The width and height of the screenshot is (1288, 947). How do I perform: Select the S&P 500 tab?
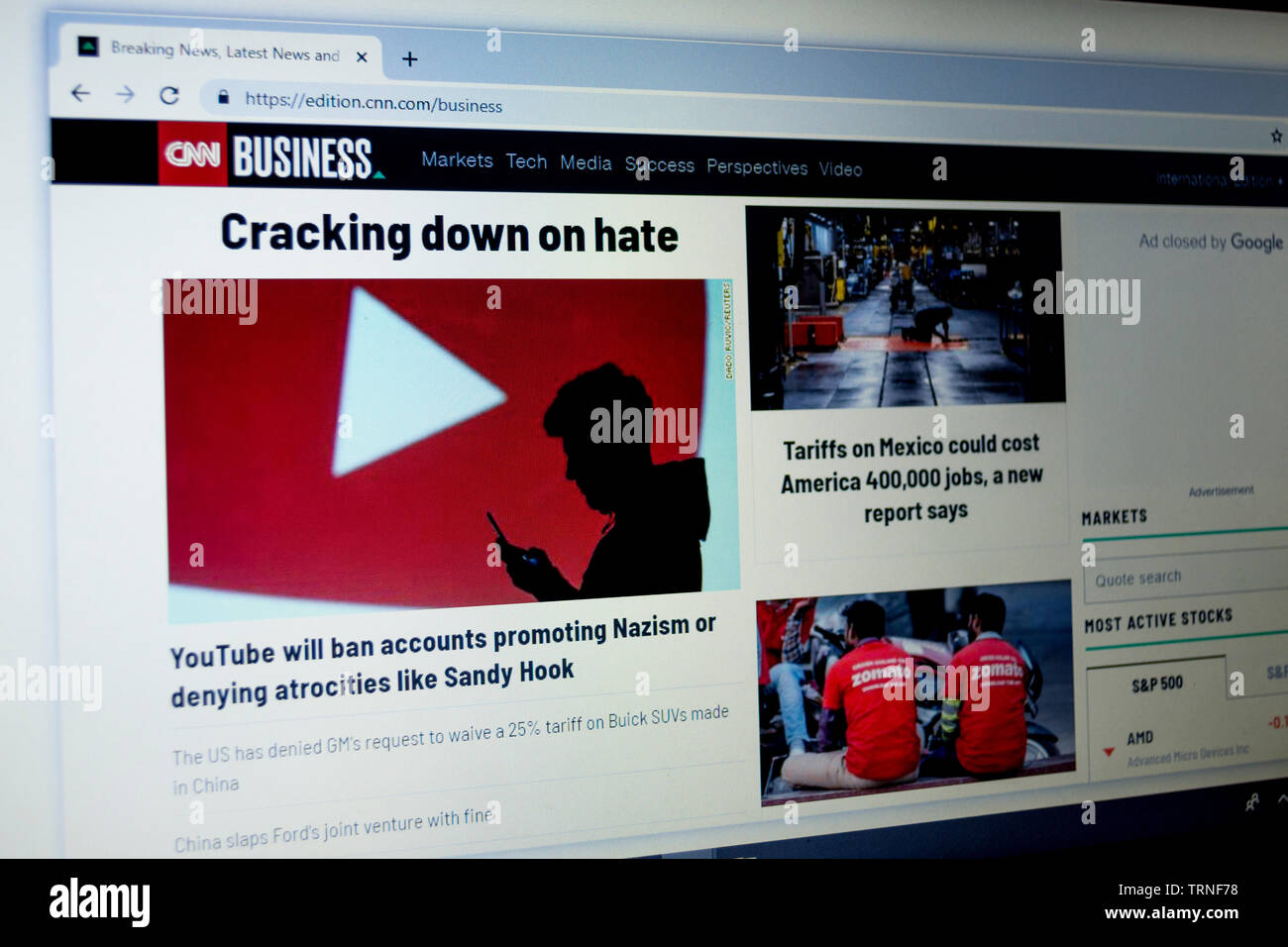1157,684
